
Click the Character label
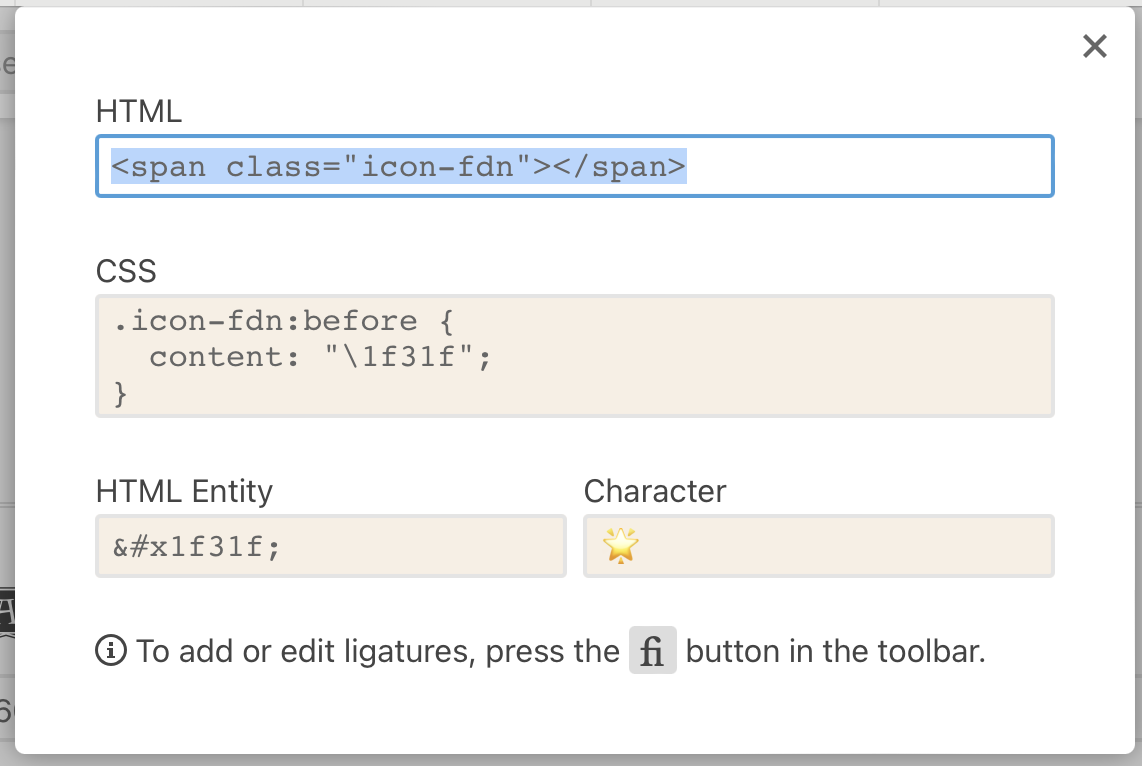(x=655, y=491)
